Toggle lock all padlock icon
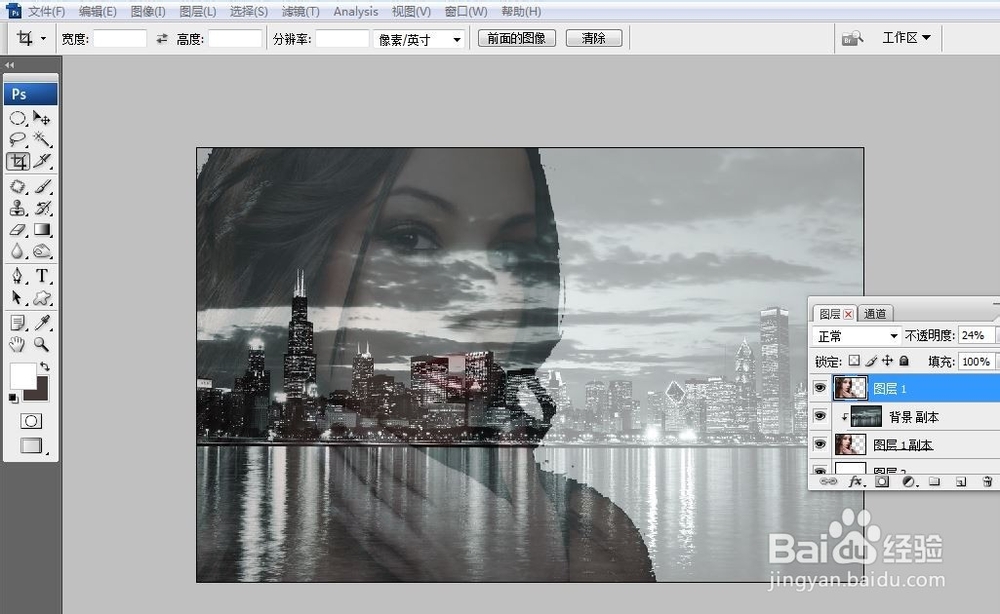 tap(904, 361)
